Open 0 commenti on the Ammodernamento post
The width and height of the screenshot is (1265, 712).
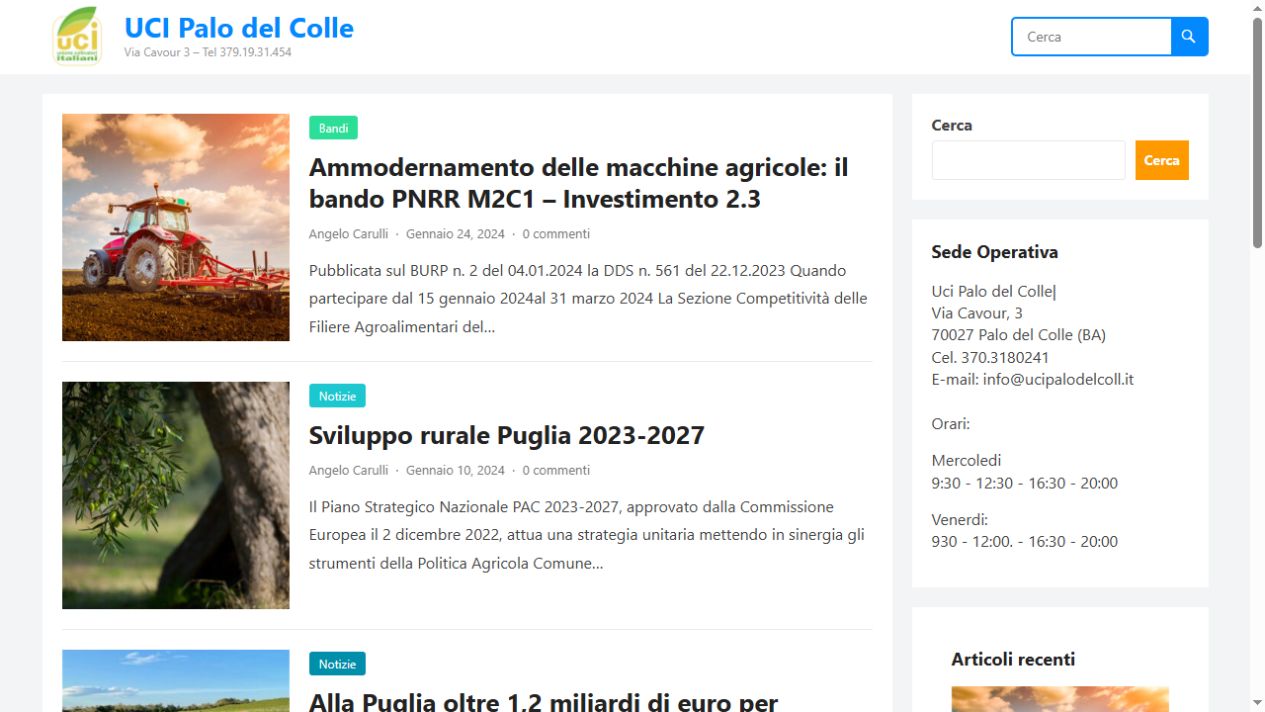point(556,234)
